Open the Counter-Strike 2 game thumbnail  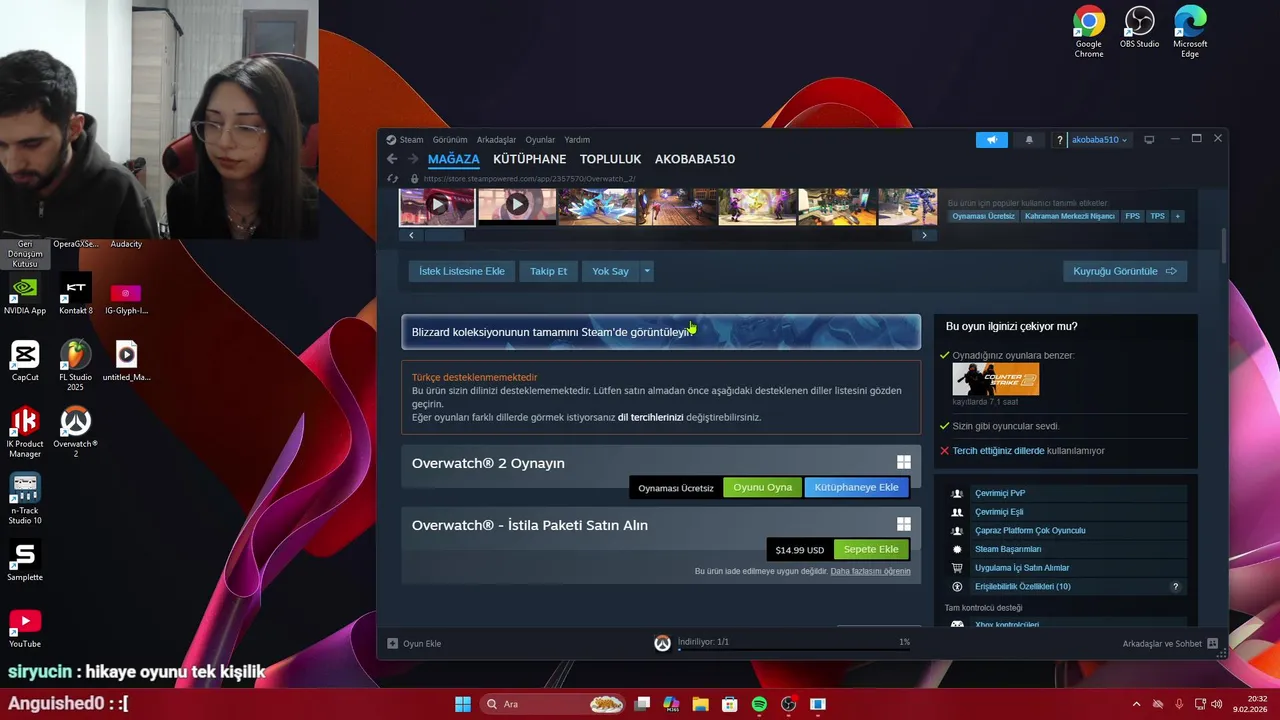pyautogui.click(x=995, y=379)
